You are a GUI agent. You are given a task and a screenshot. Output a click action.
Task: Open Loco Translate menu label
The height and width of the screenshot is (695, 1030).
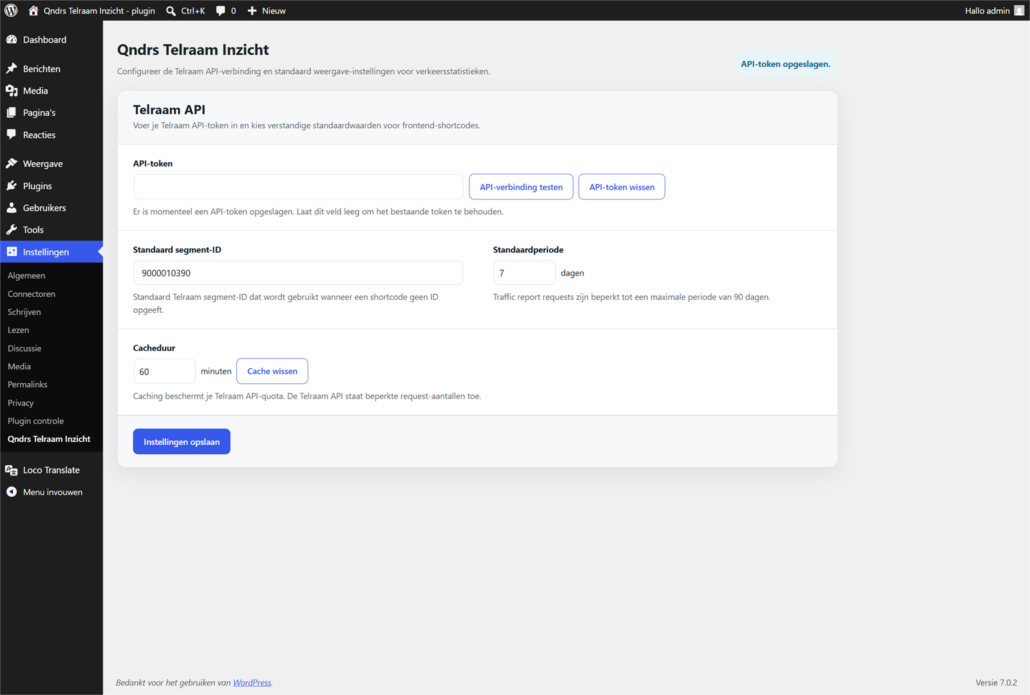coord(51,470)
